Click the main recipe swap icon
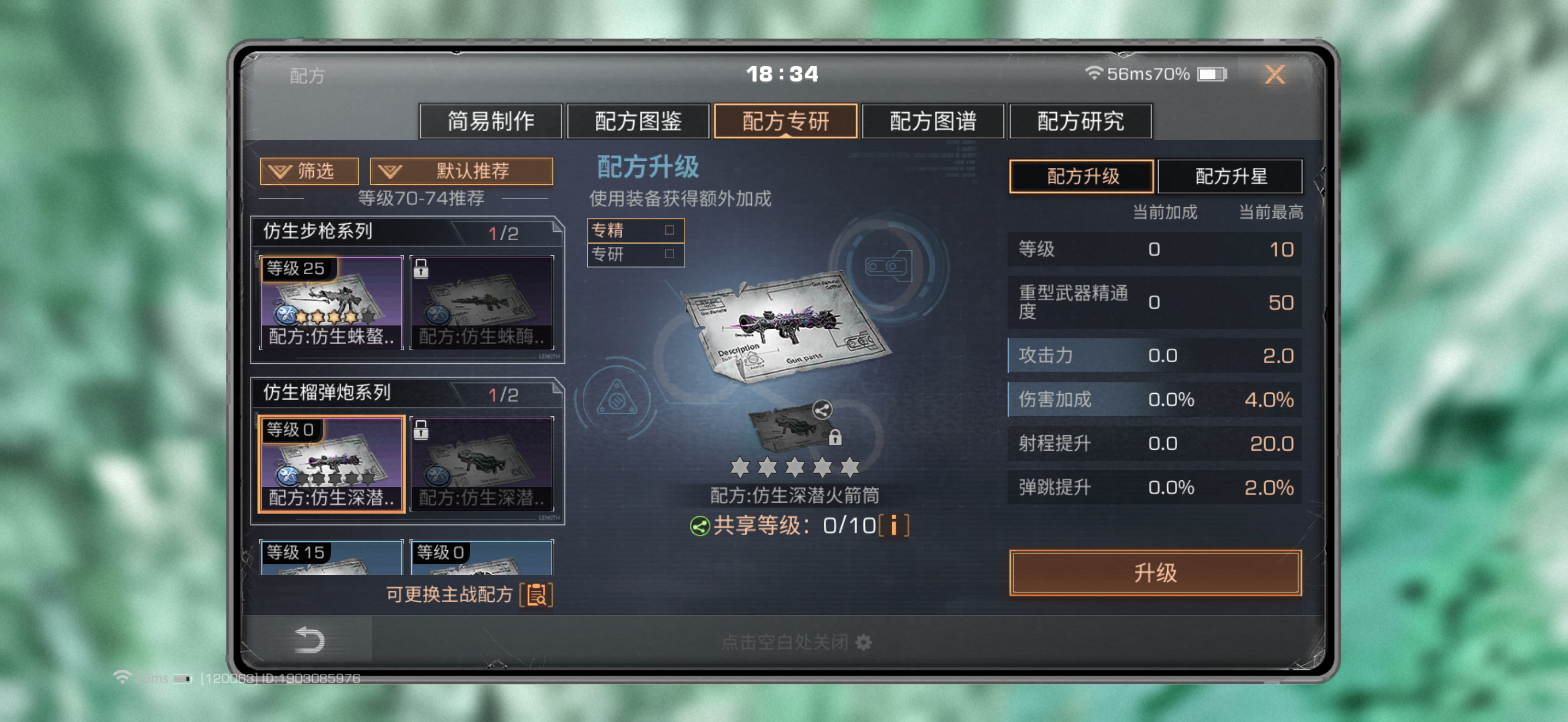 coord(536,595)
